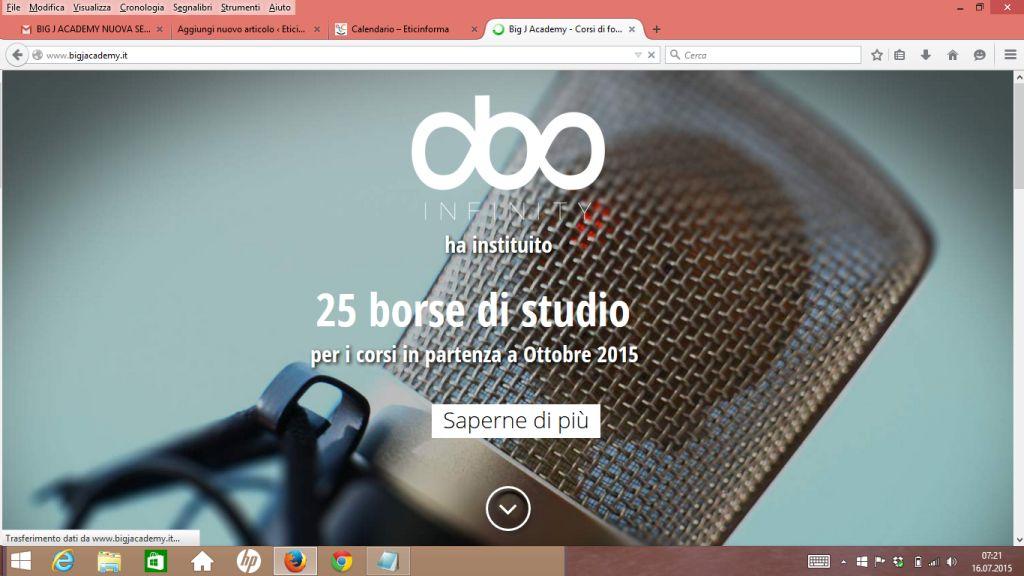Screen dimensions: 1024x576
Task: Go to the Firefox home page
Action: pyautogui.click(x=953, y=55)
